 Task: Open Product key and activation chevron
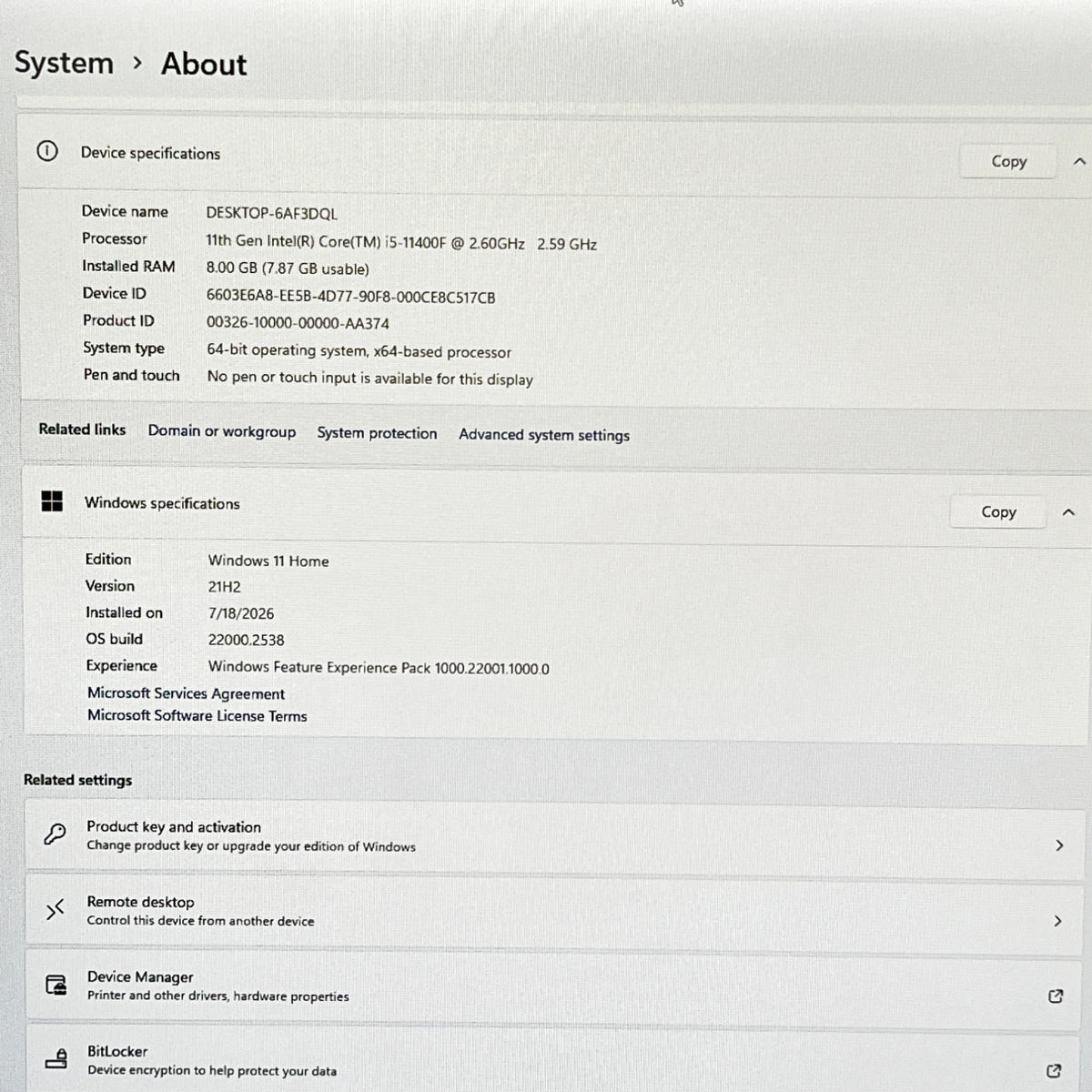[x=1059, y=845]
